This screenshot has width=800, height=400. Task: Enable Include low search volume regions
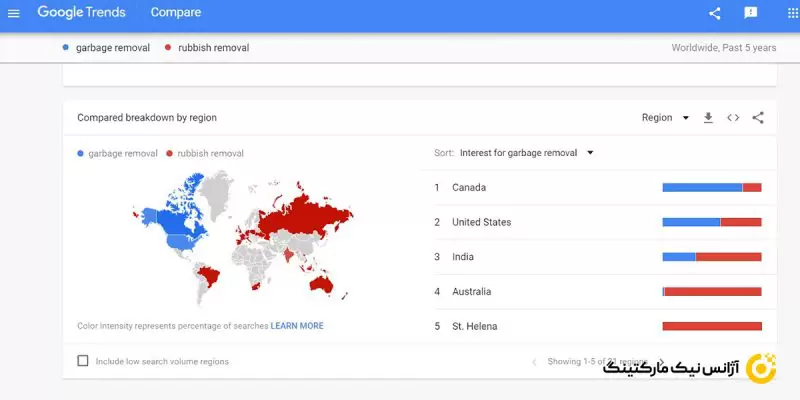click(83, 361)
